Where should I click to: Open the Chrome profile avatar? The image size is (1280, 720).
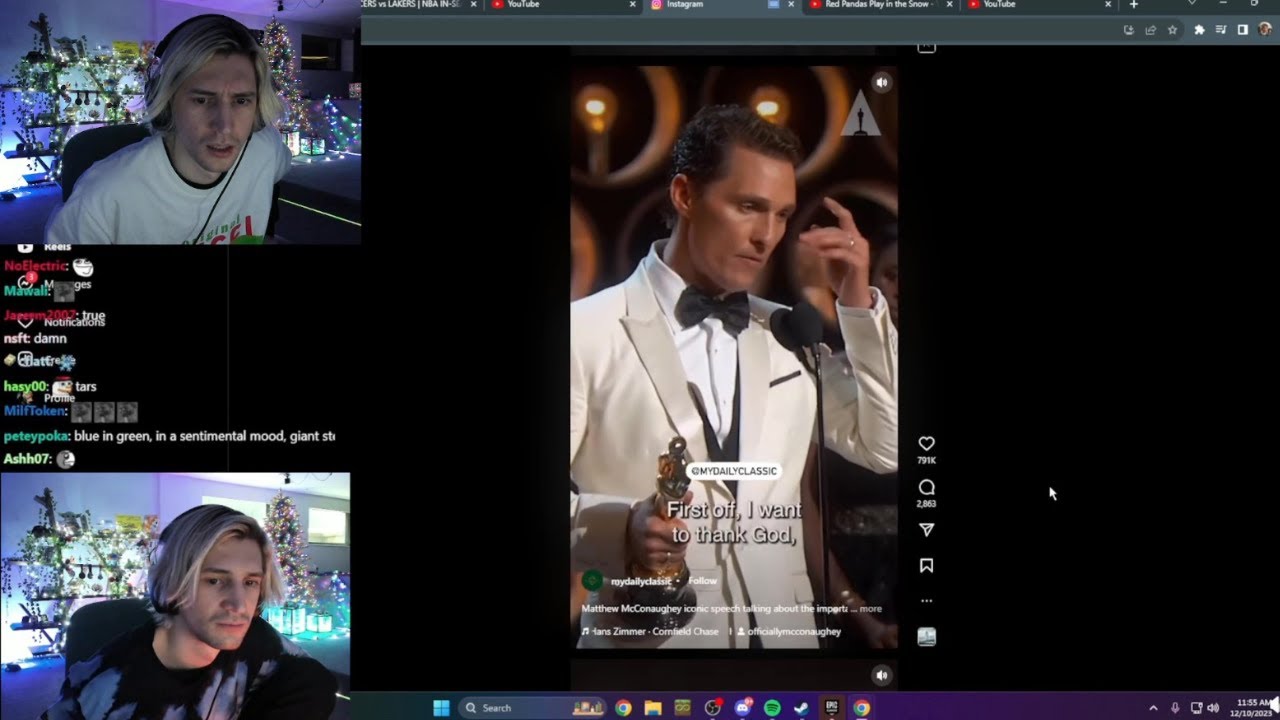pos(1264,30)
